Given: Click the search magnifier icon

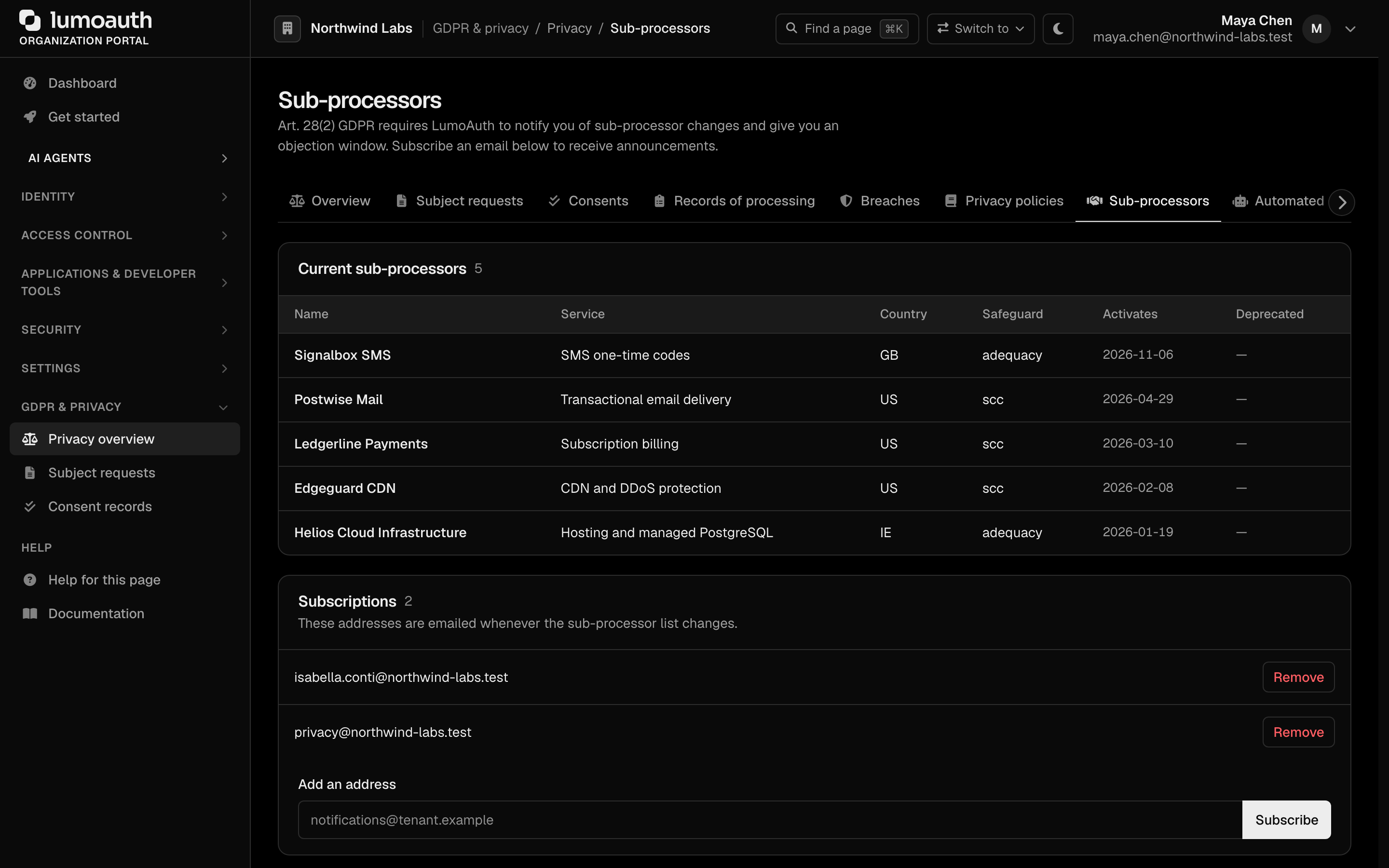Looking at the screenshot, I should [791, 28].
